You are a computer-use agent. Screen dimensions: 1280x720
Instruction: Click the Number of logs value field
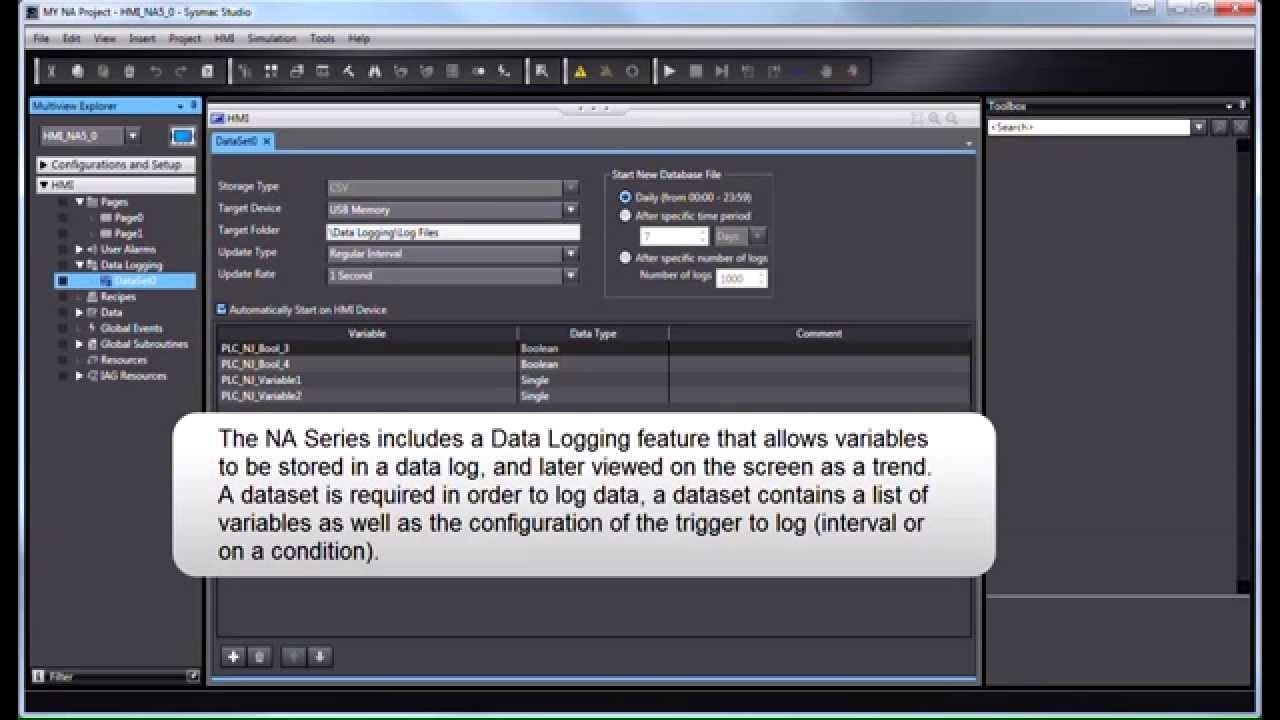742,279
